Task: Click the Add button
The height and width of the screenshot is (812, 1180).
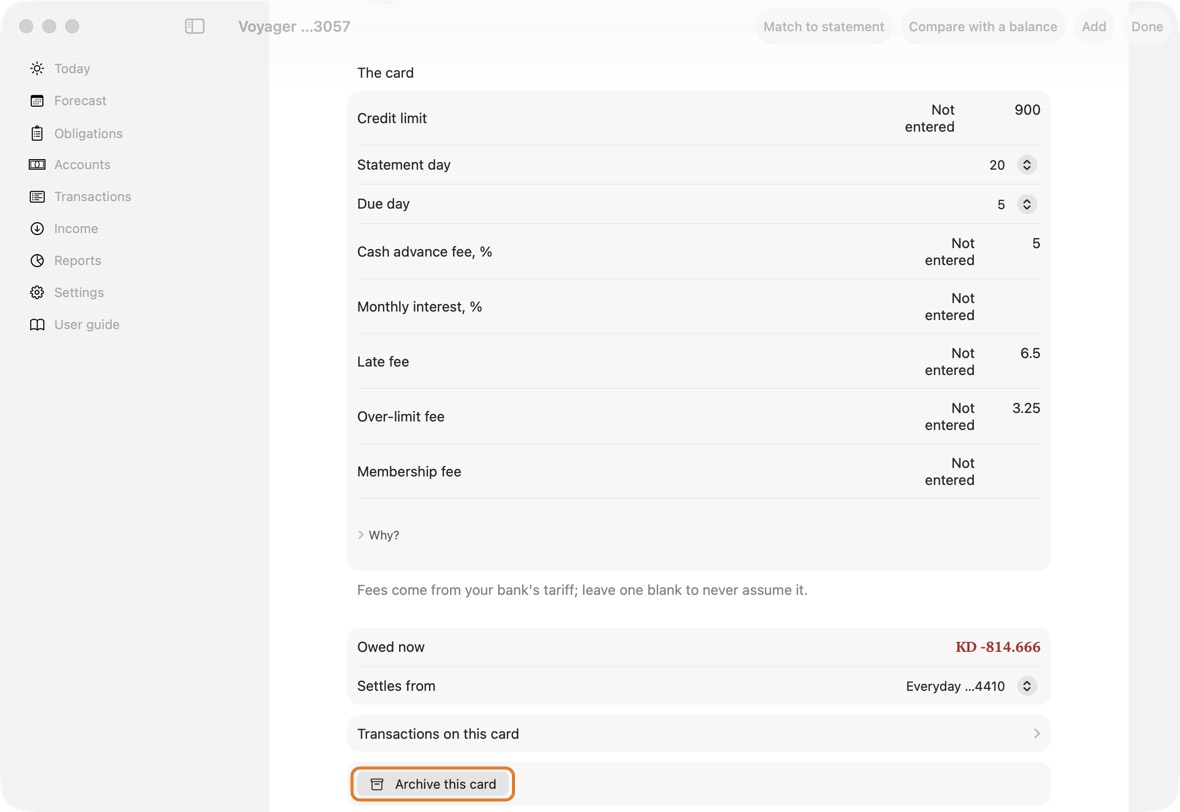Action: click(x=1093, y=26)
